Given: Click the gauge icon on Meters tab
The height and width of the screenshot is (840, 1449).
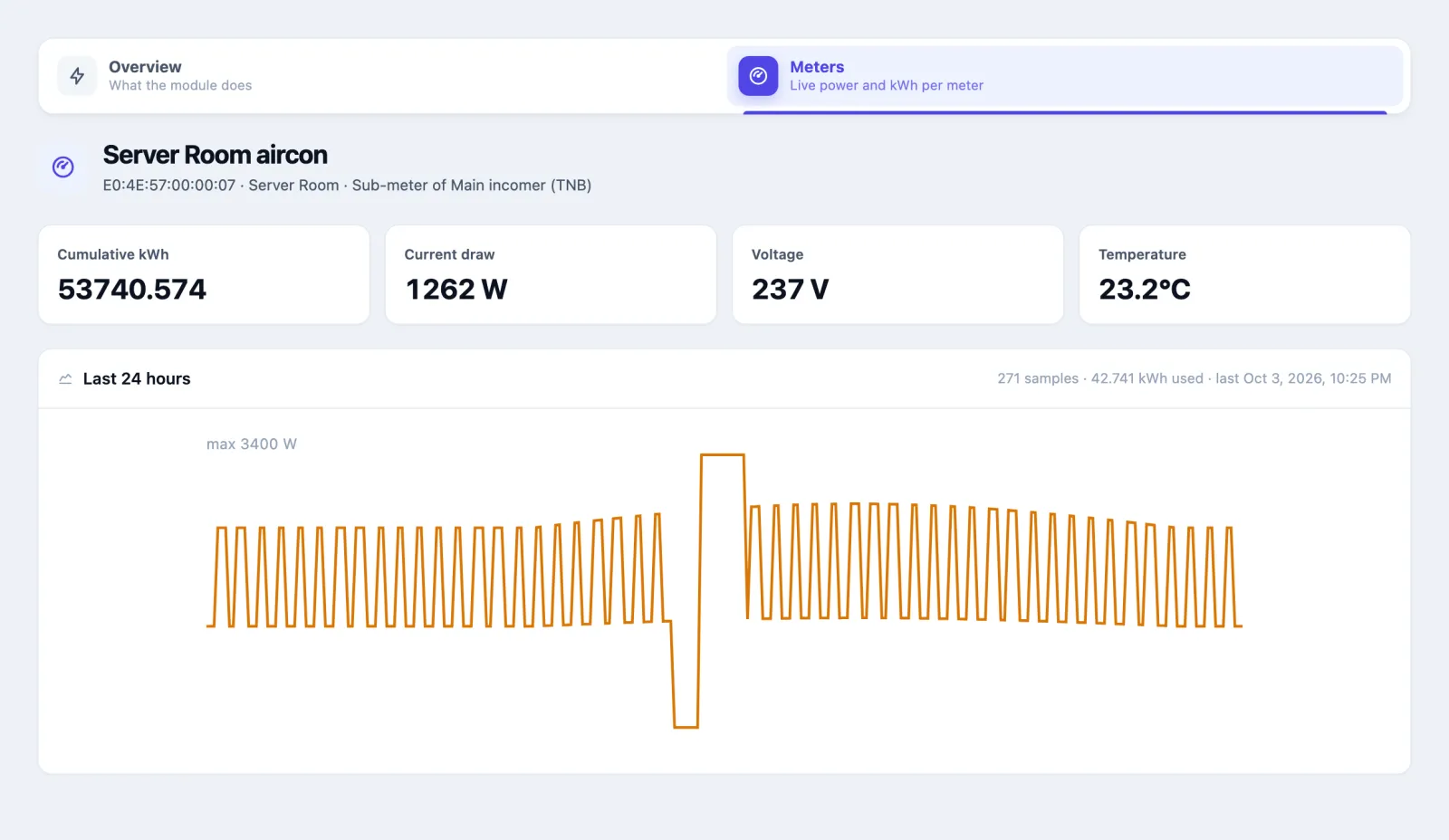Looking at the screenshot, I should pyautogui.click(x=758, y=76).
